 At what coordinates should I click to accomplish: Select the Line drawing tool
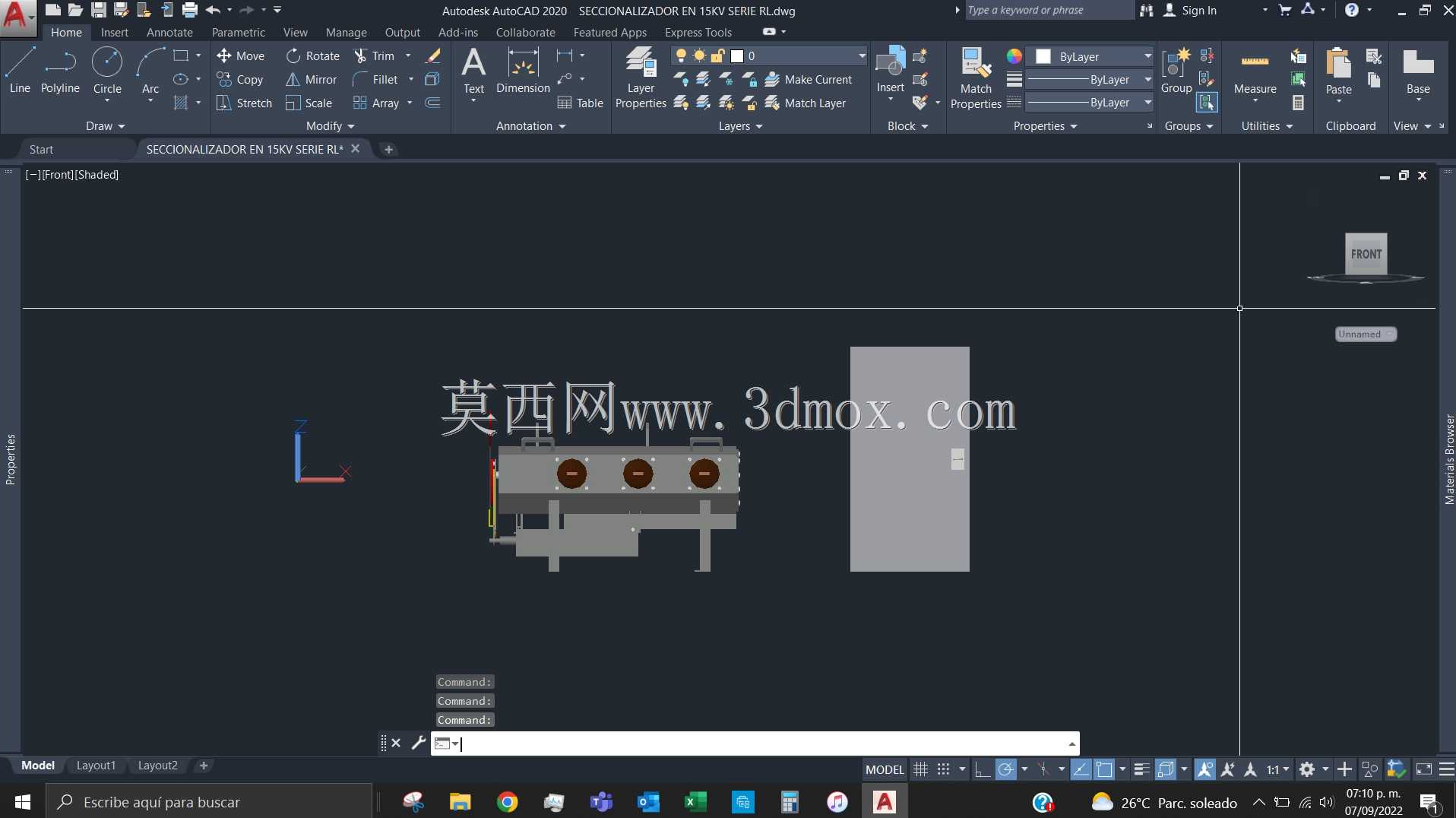point(20,71)
